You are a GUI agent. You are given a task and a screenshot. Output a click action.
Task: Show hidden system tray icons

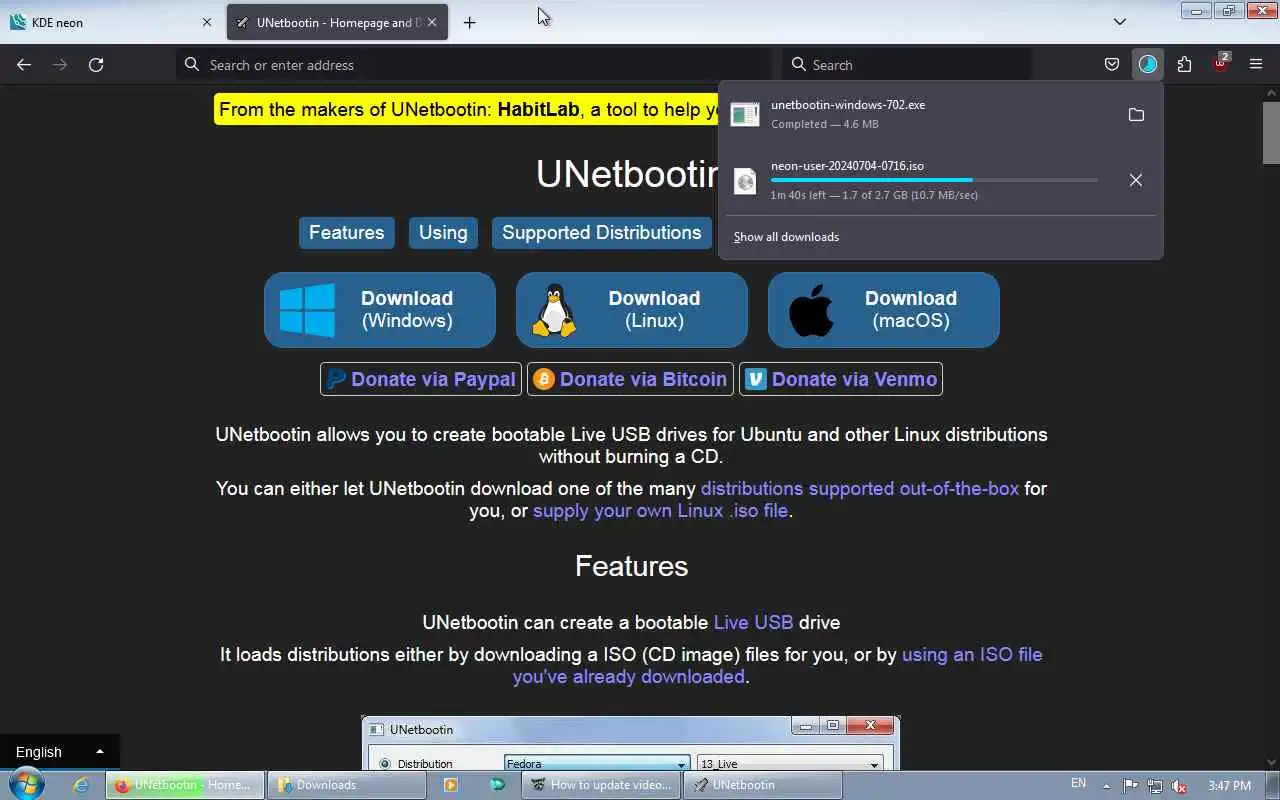click(x=1106, y=786)
